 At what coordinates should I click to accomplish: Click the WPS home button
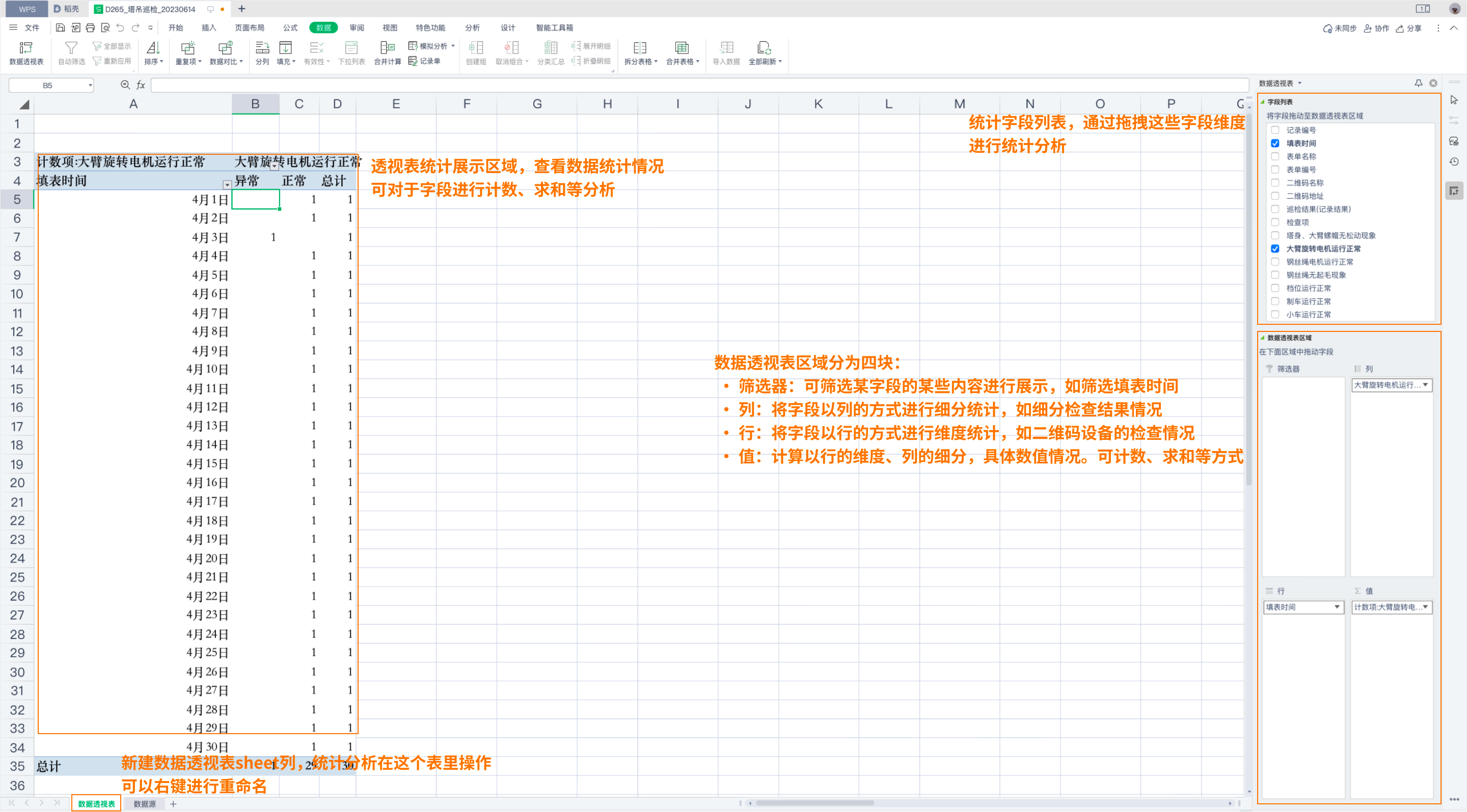point(27,9)
